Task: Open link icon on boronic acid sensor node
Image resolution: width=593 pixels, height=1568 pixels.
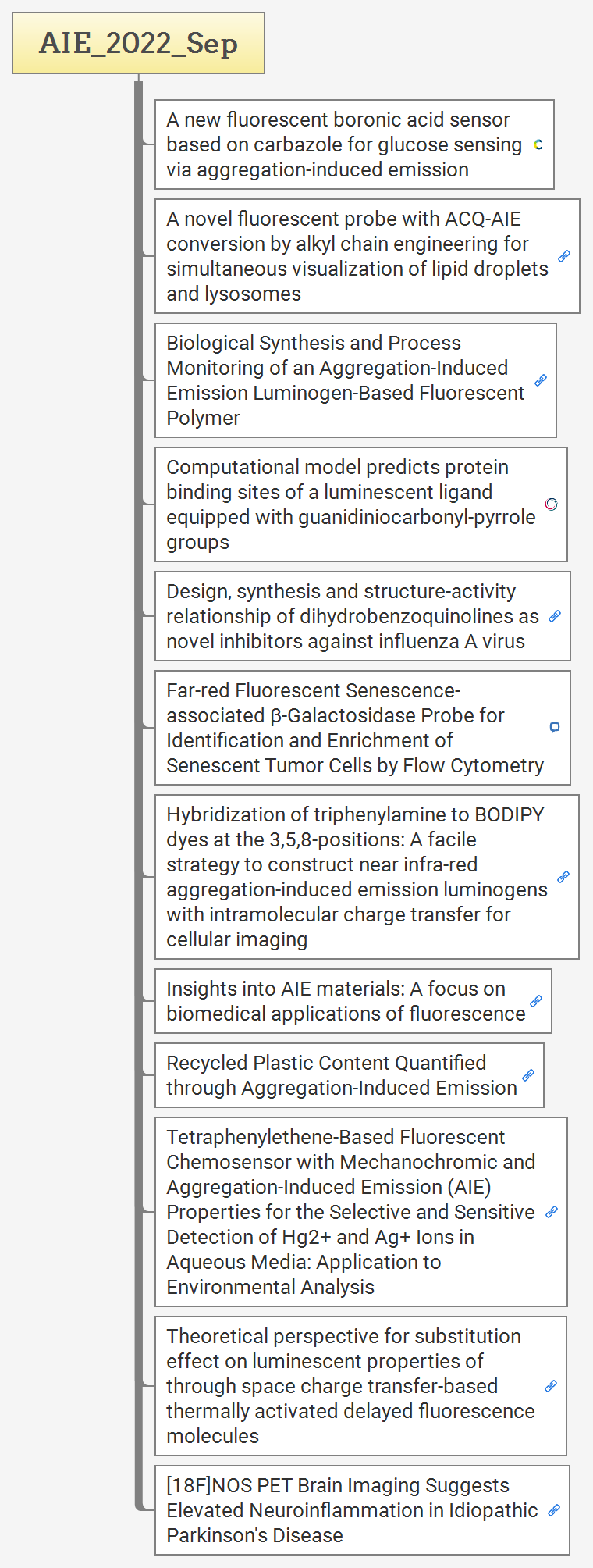Action: [x=538, y=144]
